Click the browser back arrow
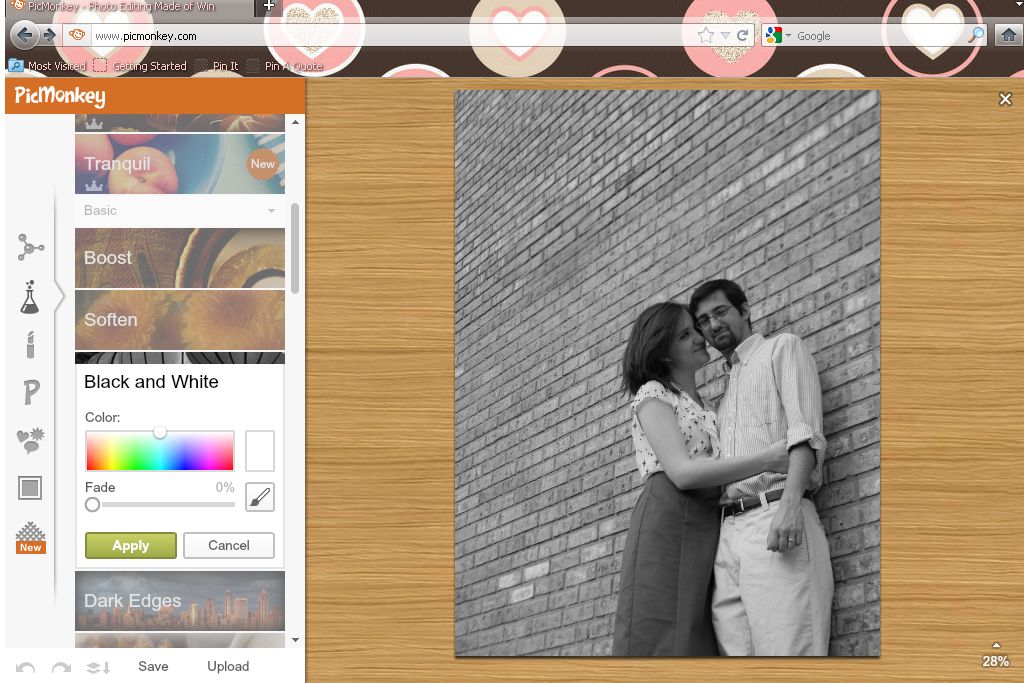 [24, 35]
